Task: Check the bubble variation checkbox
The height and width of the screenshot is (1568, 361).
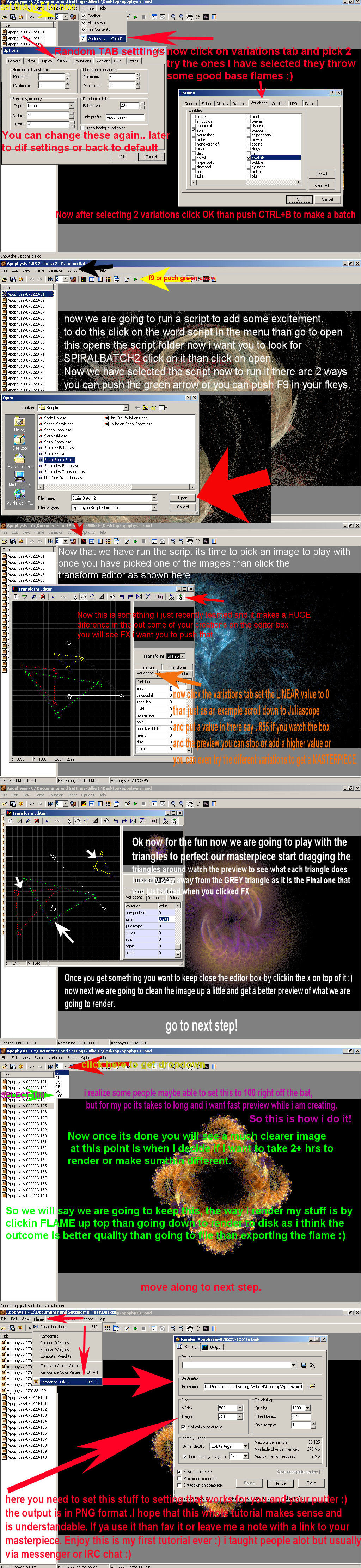Action: [x=249, y=162]
